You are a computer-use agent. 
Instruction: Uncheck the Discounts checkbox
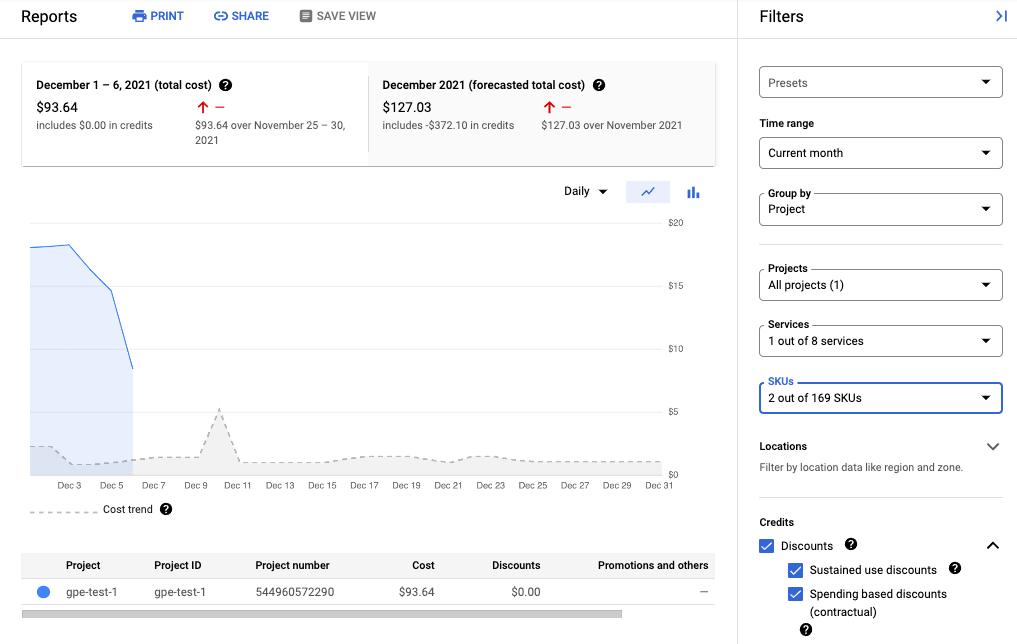(767, 545)
